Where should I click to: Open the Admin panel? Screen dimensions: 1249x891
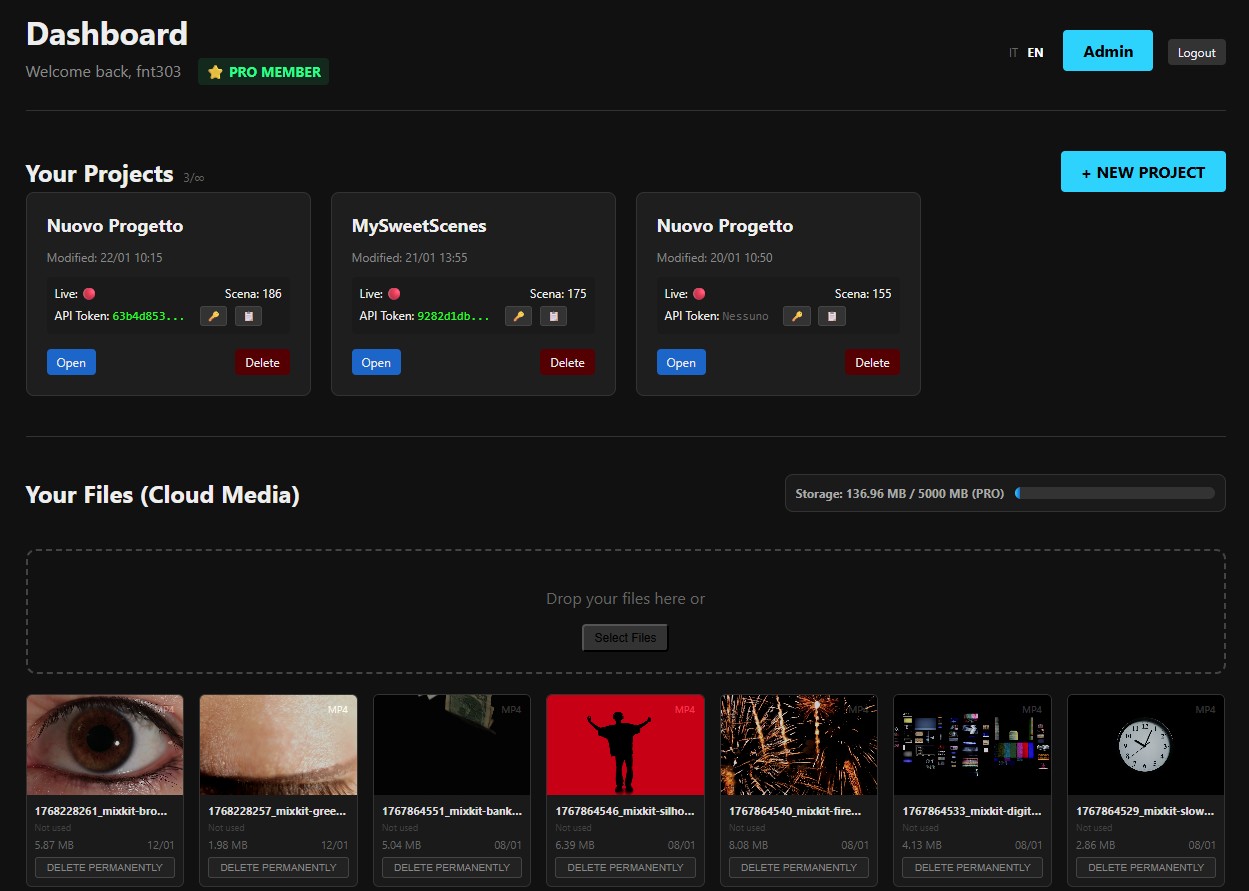click(x=1107, y=51)
